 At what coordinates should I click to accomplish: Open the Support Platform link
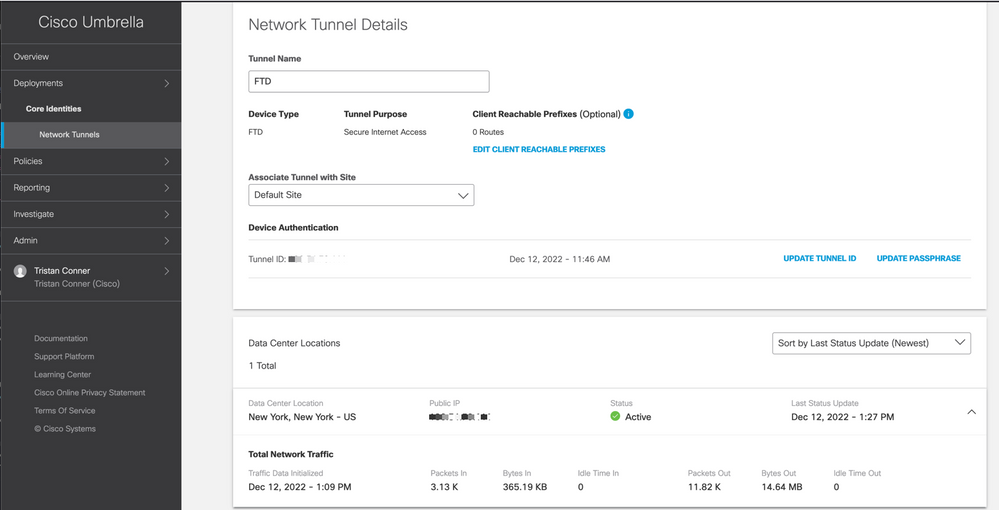[x=64, y=356]
